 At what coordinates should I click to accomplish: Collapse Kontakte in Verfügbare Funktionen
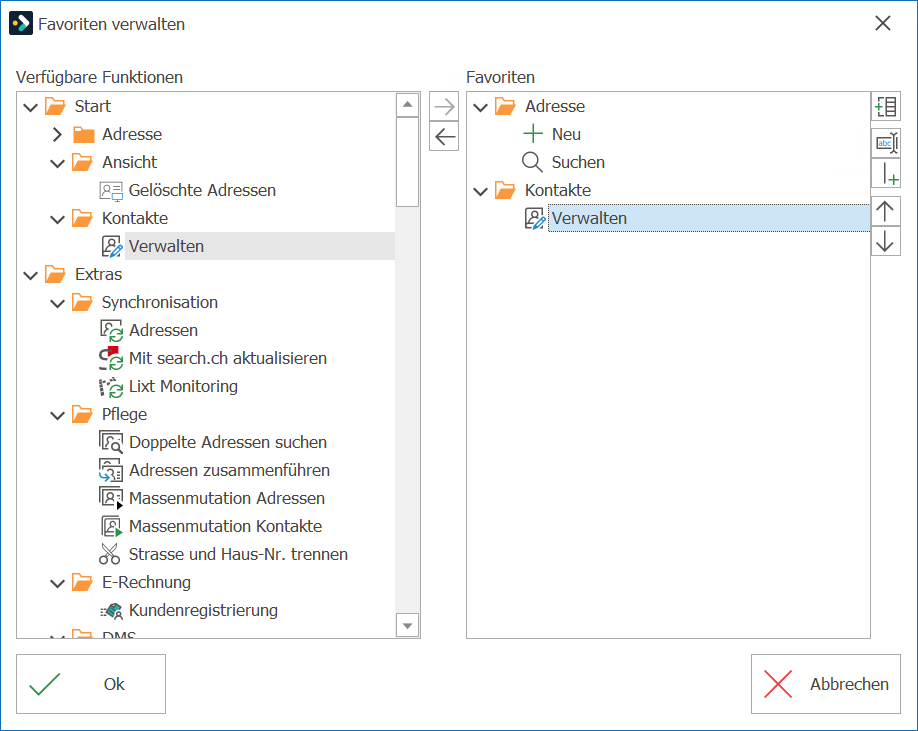pos(57,219)
